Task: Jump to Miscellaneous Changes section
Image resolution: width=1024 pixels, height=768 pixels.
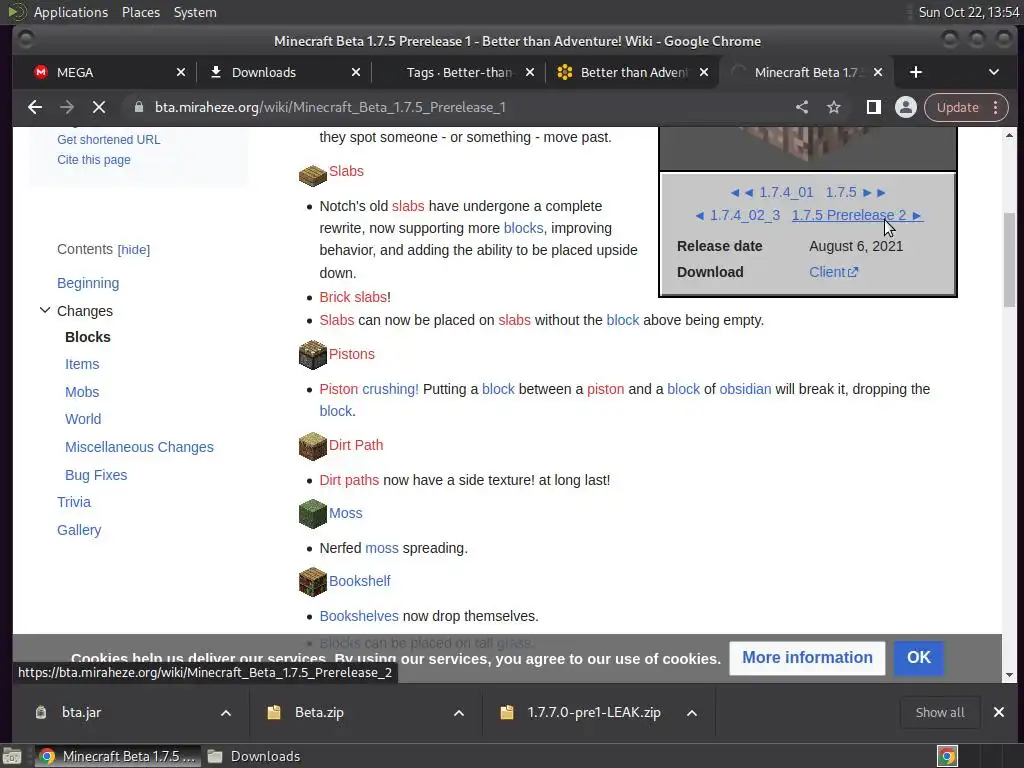Action: coord(139,447)
